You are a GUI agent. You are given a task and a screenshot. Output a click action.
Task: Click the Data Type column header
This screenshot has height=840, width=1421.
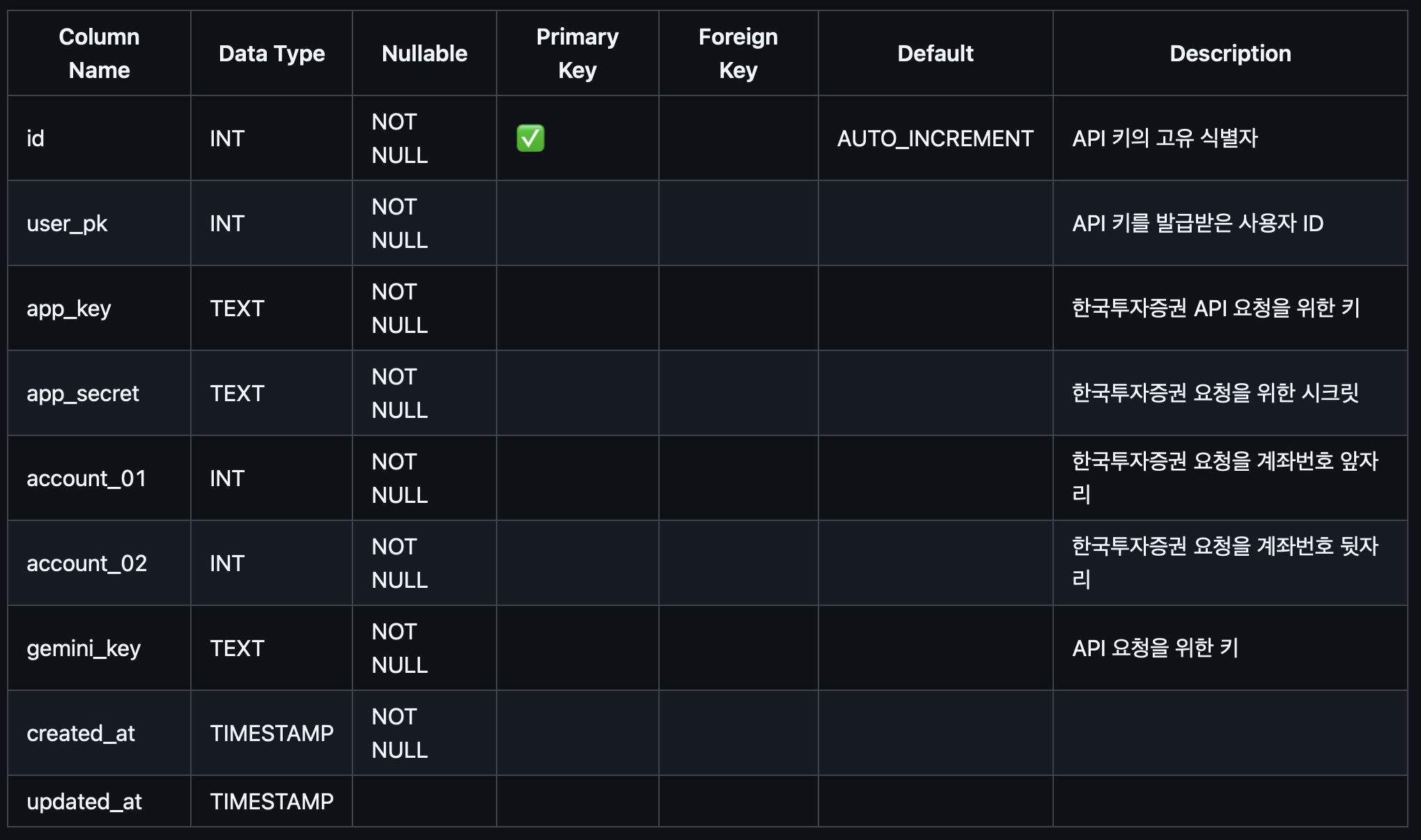point(272,53)
